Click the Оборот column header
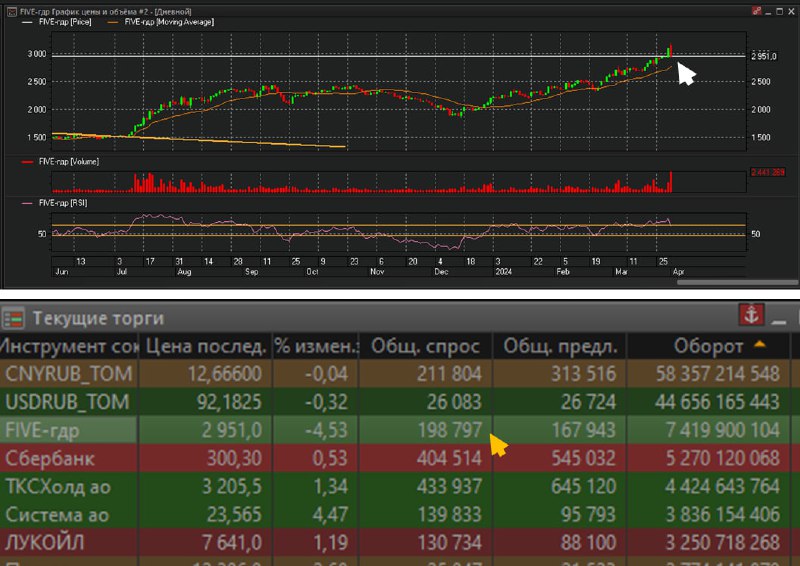800x566 pixels. pos(709,347)
